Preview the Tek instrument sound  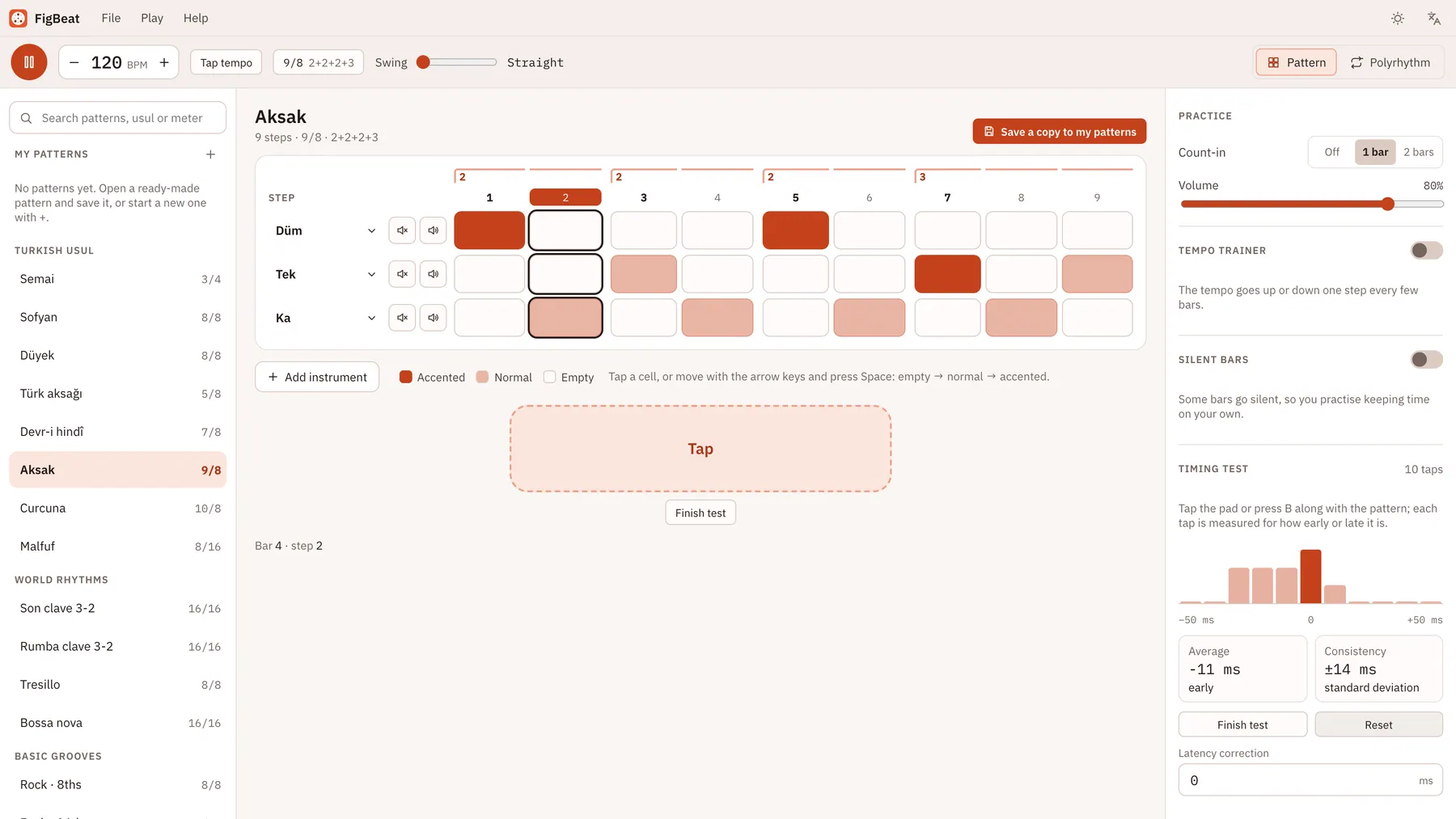tap(434, 274)
